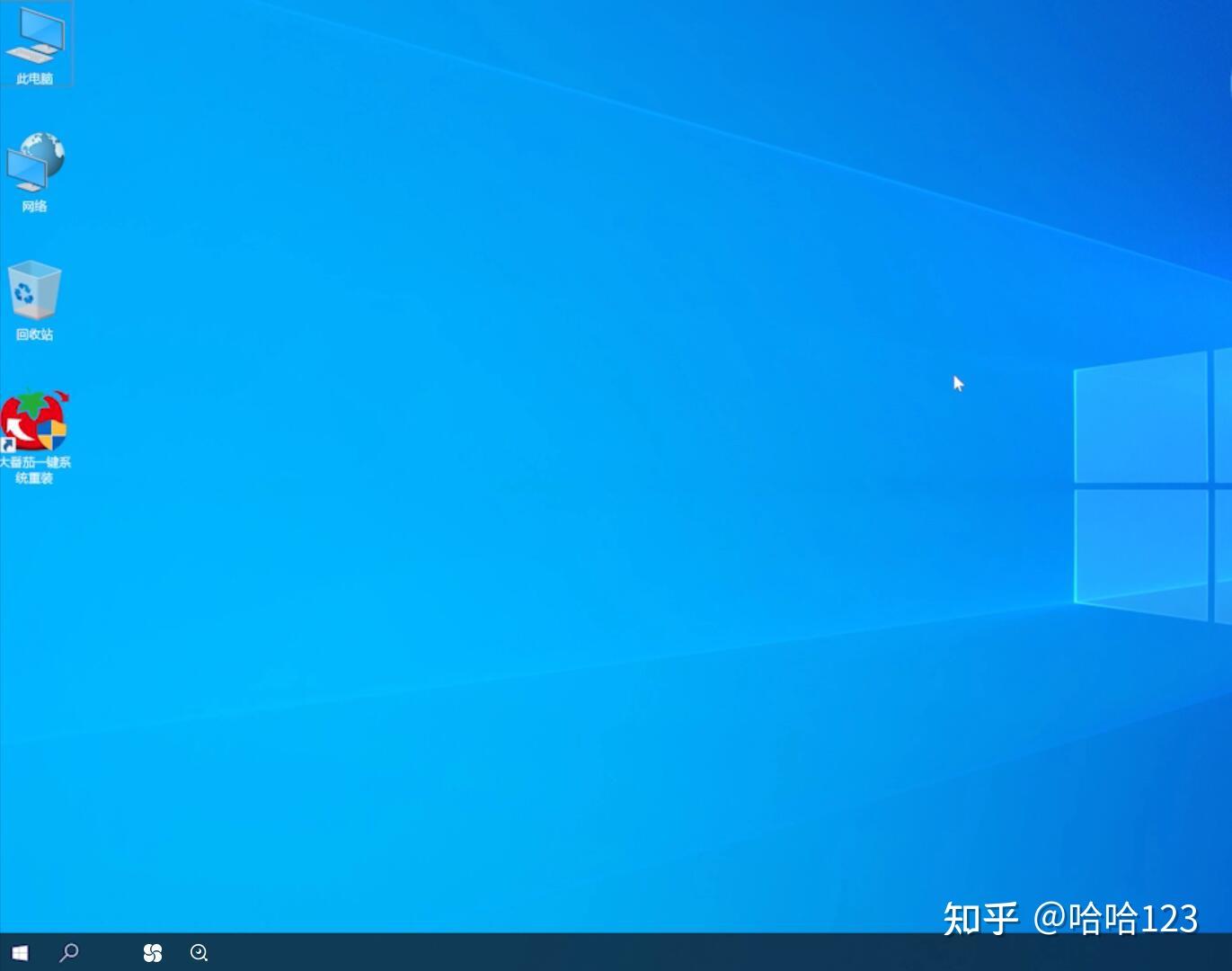Select the 网络 desktop icon

tap(35, 173)
